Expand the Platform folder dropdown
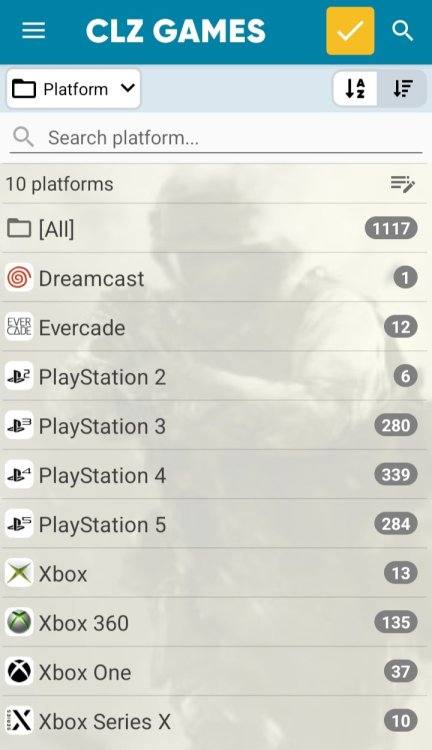Screen dimensions: 432x750 point(73,89)
